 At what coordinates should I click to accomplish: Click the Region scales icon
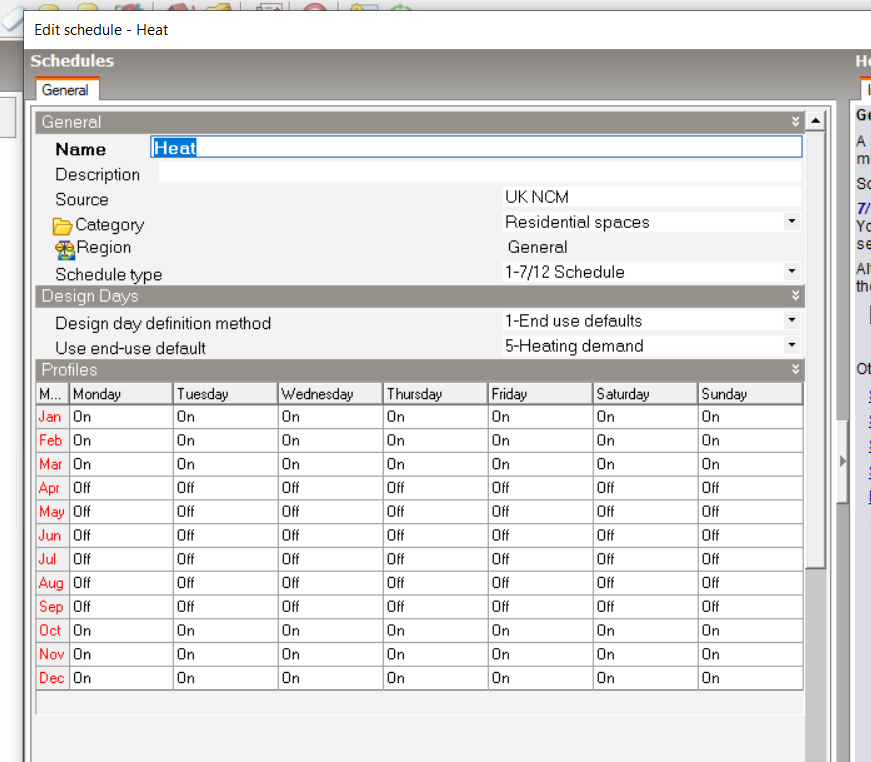click(65, 250)
